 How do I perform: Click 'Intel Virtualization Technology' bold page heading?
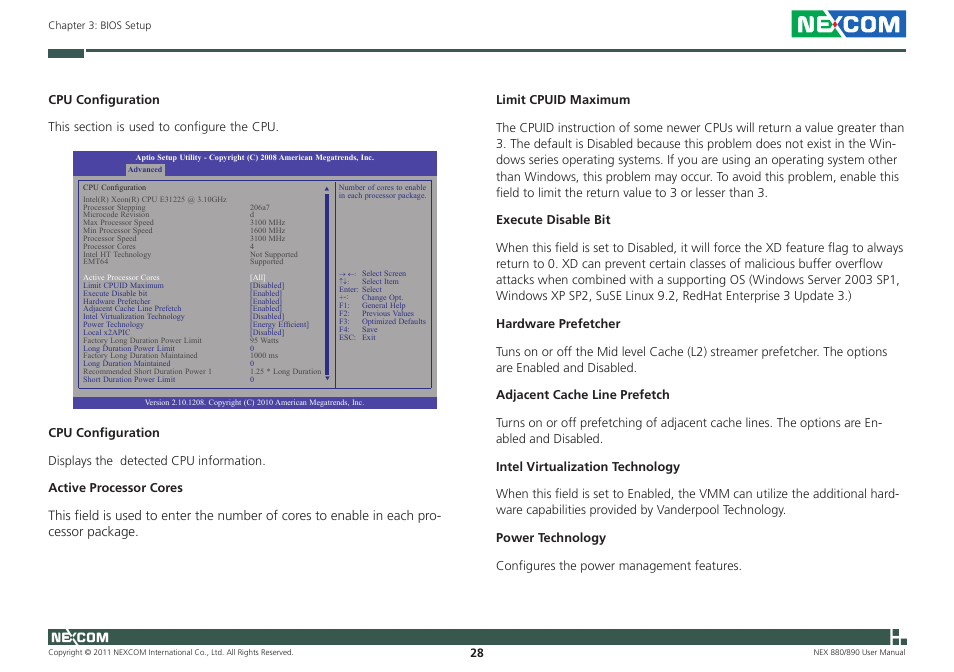click(x=588, y=467)
